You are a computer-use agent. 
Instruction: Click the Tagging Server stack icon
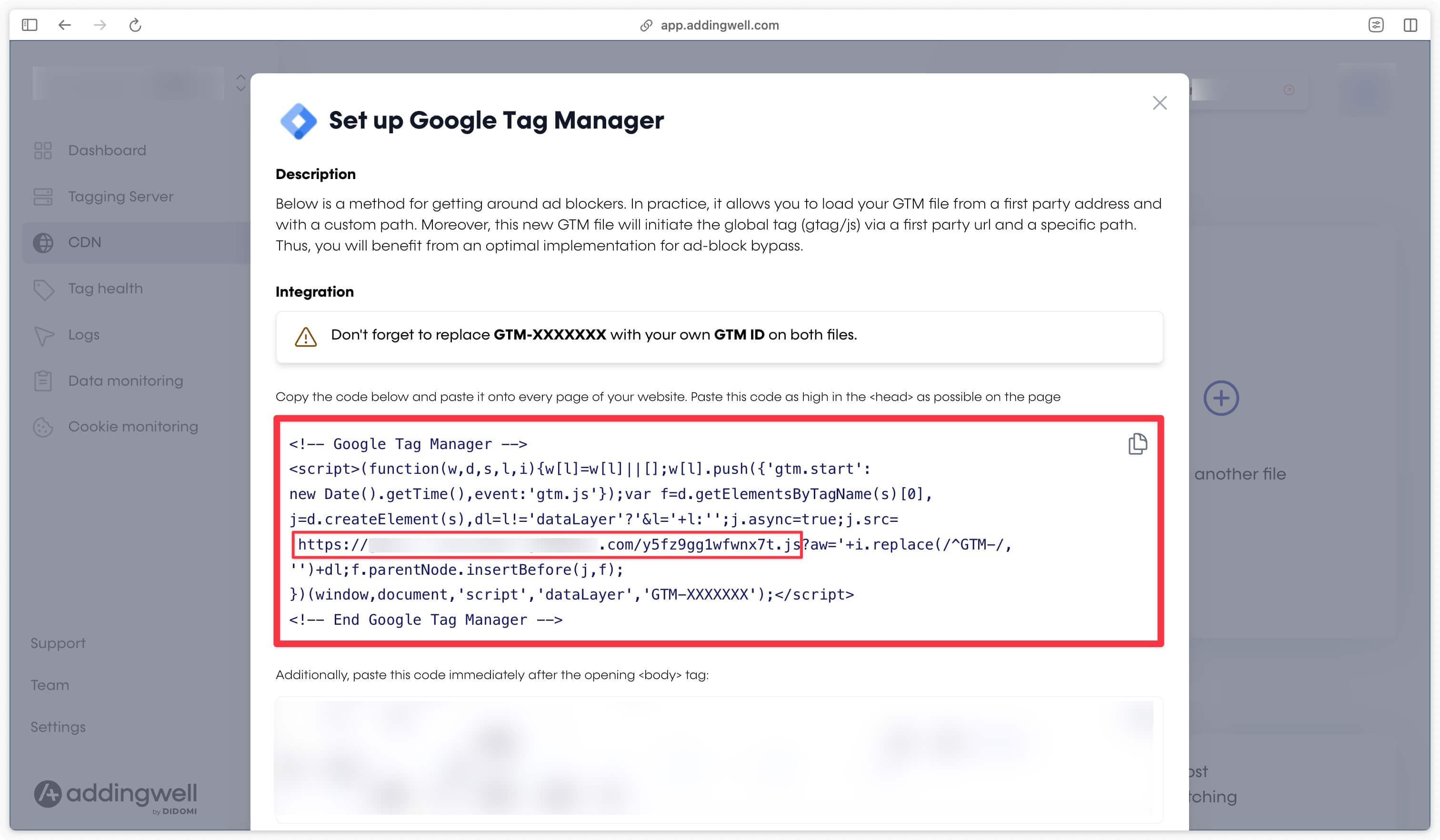click(43, 197)
